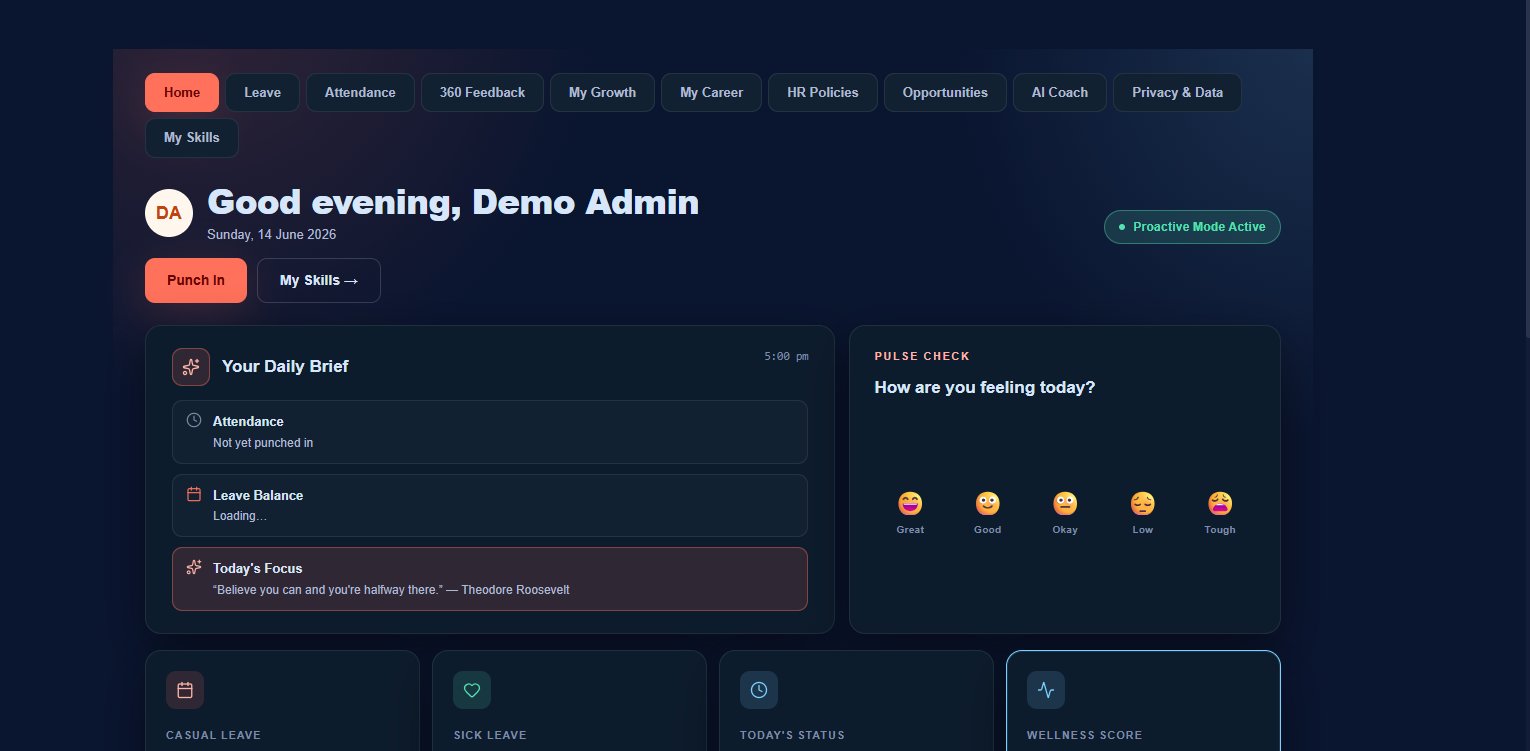Click the Sick Leave heart icon
This screenshot has width=1530, height=751.
[472, 690]
